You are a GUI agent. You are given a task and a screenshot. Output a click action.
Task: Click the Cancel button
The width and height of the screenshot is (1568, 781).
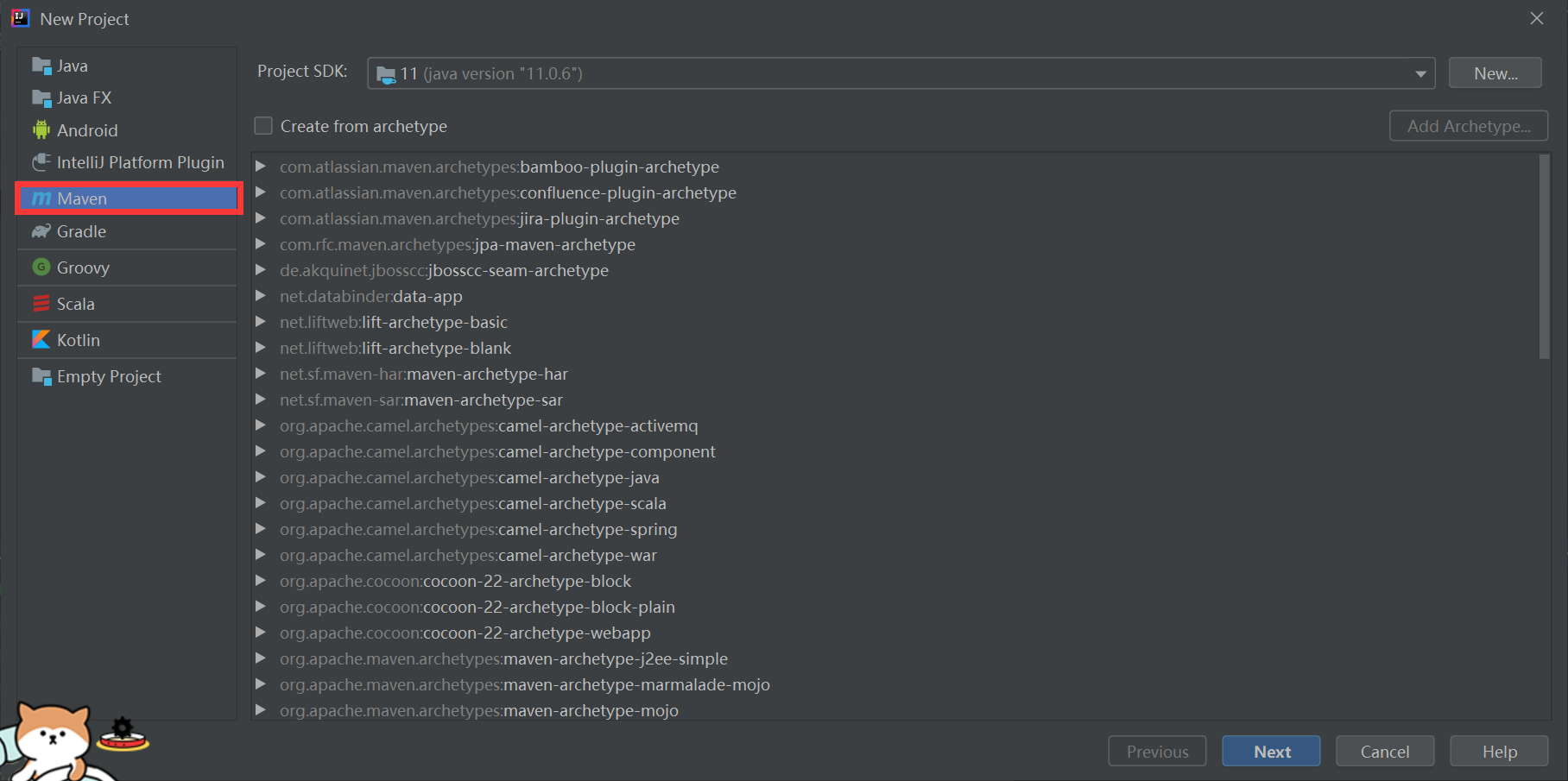click(1385, 751)
